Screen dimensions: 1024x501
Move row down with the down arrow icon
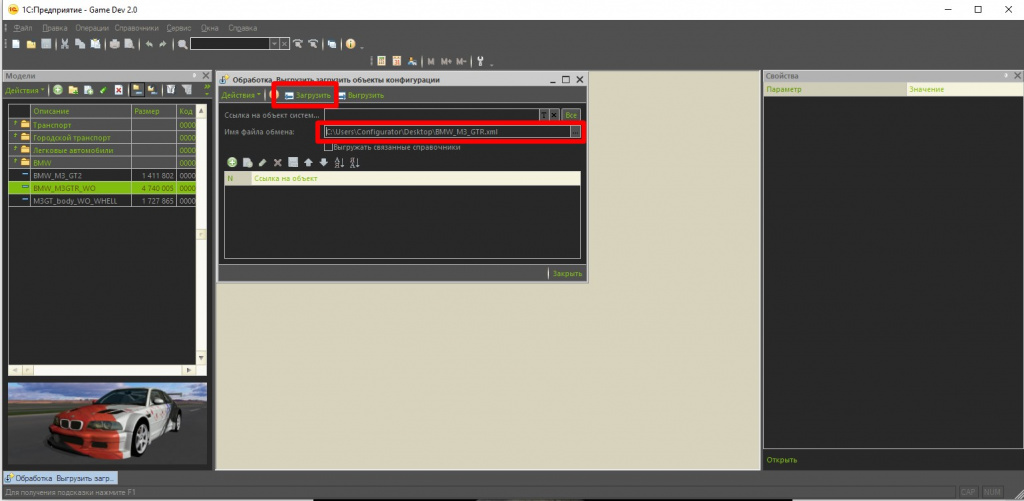point(323,162)
